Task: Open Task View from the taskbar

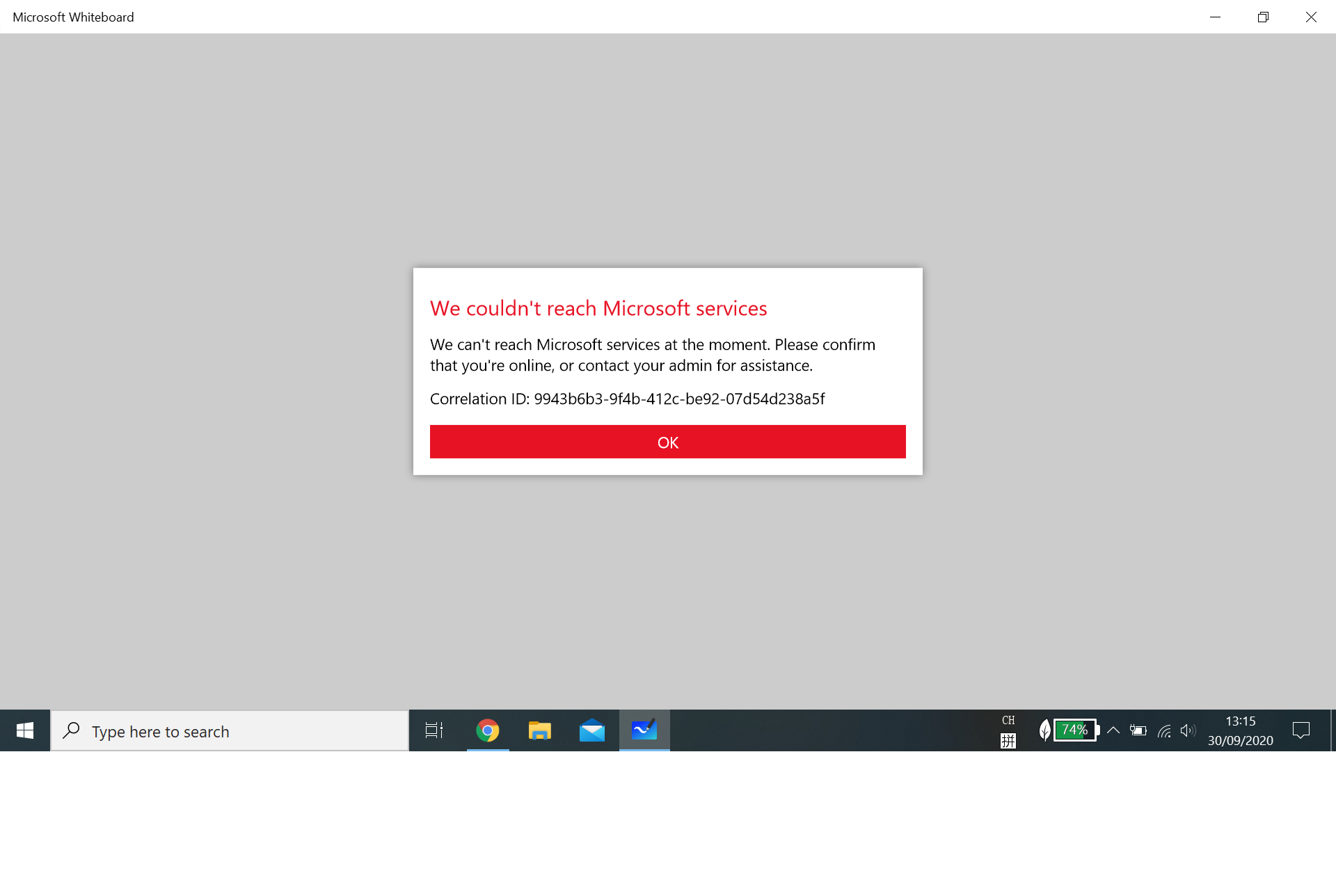Action: [434, 730]
